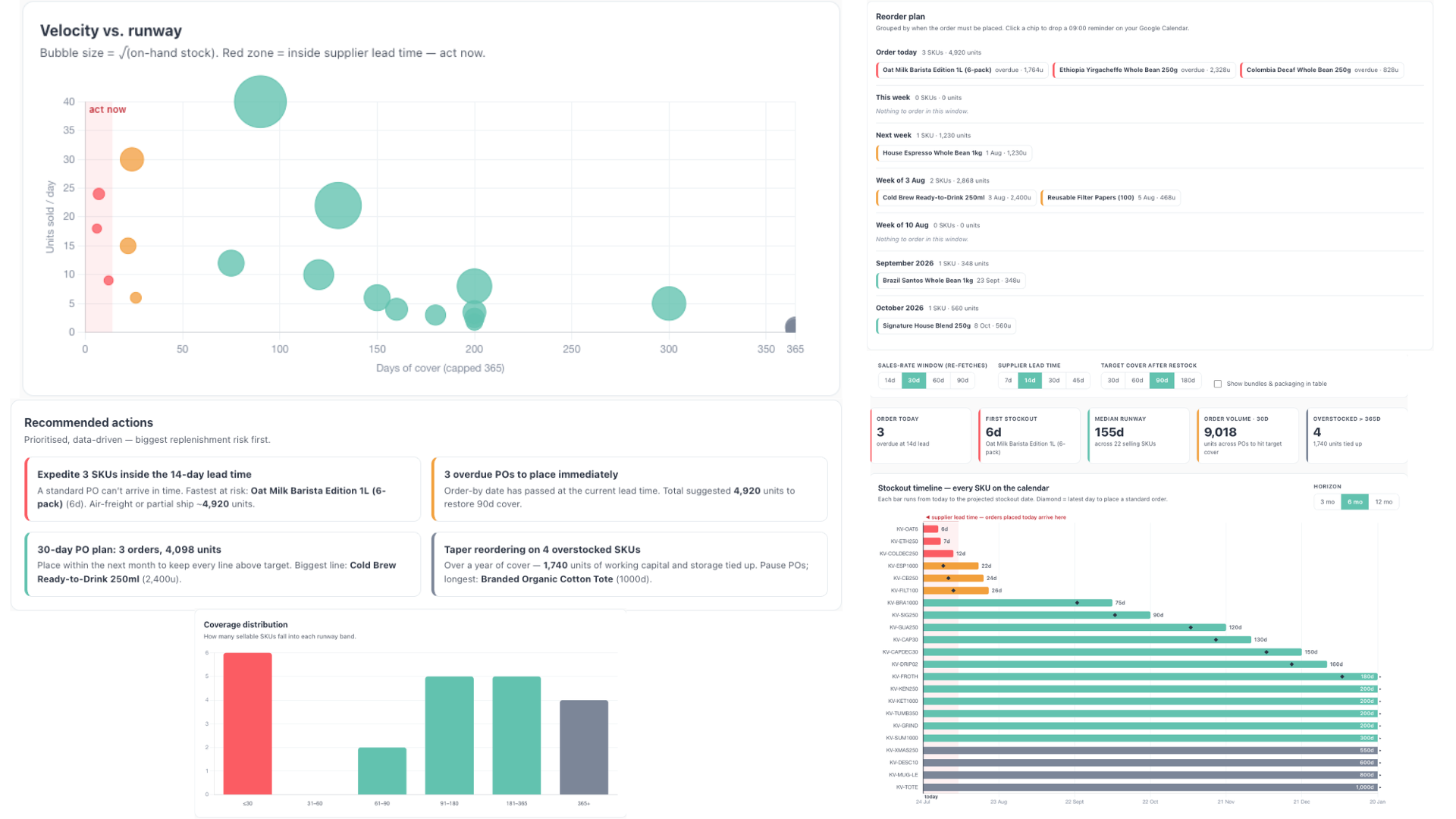Set target cover after restock to 90d

(1162, 381)
